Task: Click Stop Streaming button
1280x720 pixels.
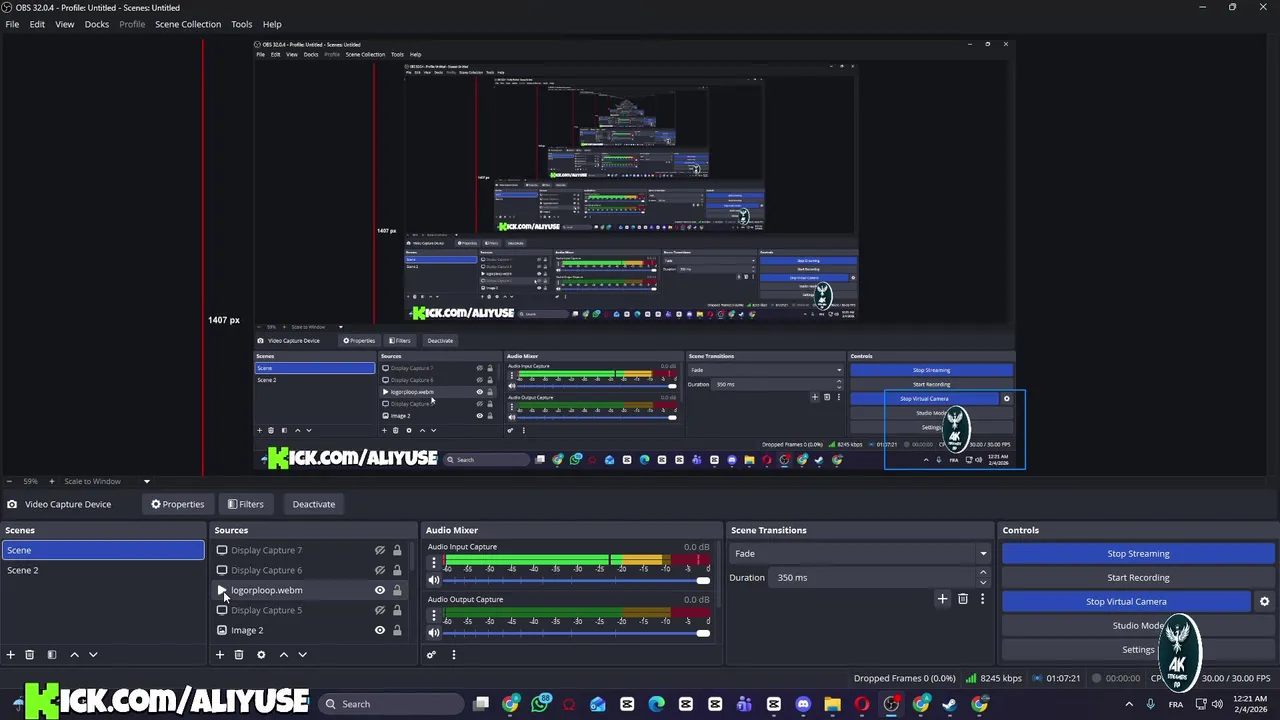Action: coord(1138,553)
